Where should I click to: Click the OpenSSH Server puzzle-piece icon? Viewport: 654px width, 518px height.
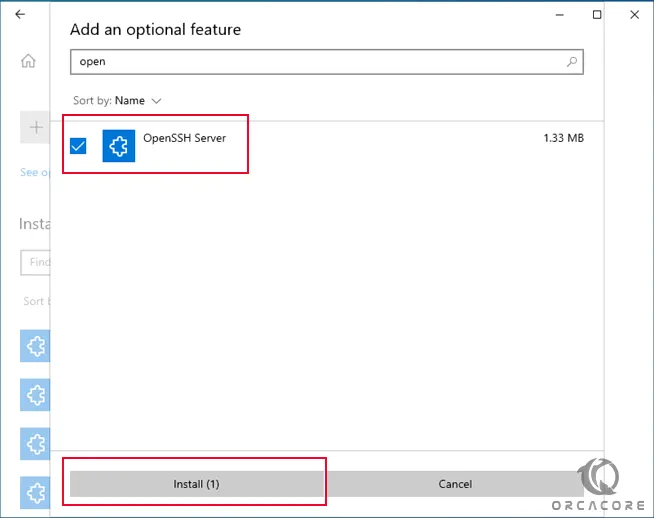(119, 146)
